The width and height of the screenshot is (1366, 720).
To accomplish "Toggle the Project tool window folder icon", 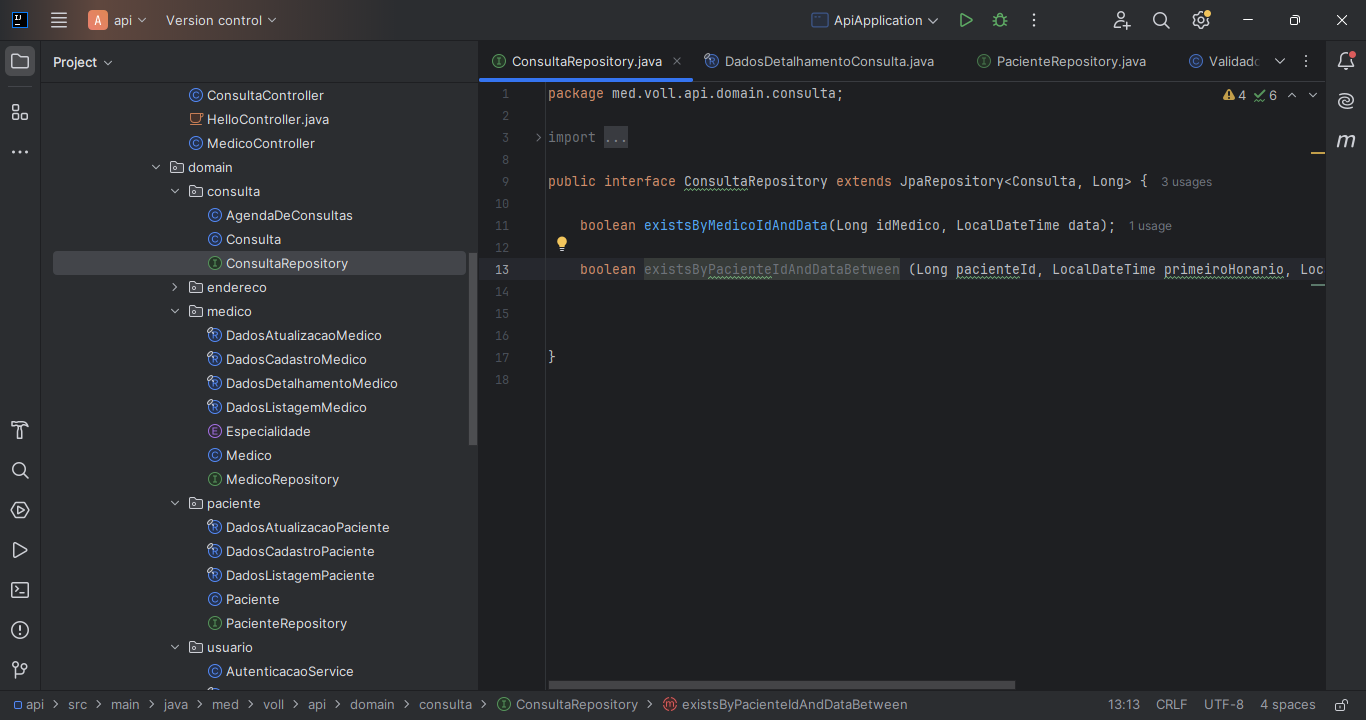I will tap(20, 61).
